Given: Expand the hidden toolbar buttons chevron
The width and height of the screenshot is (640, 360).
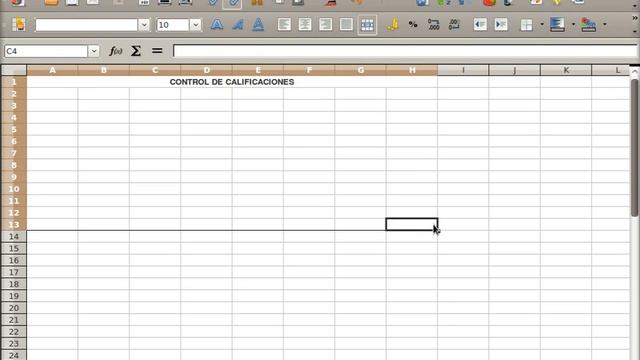Looking at the screenshot, I should pos(635,18).
